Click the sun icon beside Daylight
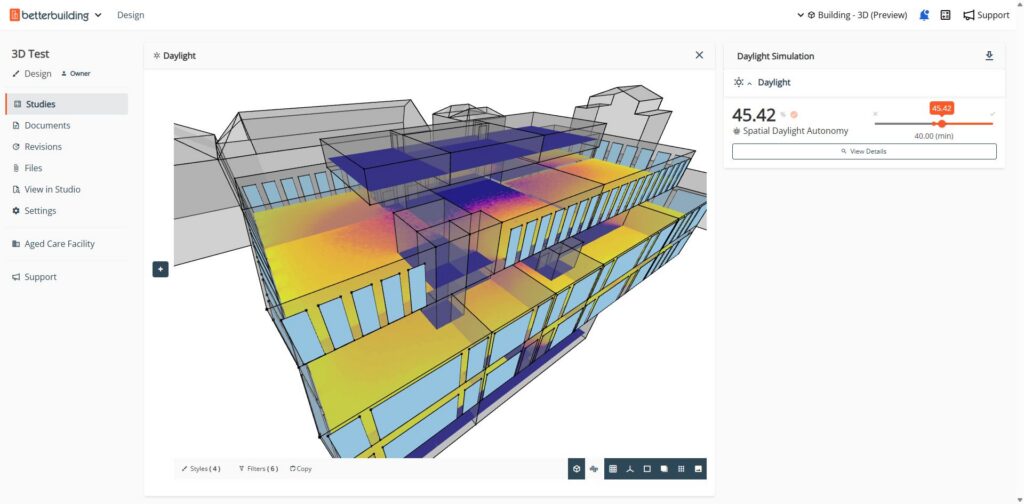1024x504 pixels. [x=739, y=82]
